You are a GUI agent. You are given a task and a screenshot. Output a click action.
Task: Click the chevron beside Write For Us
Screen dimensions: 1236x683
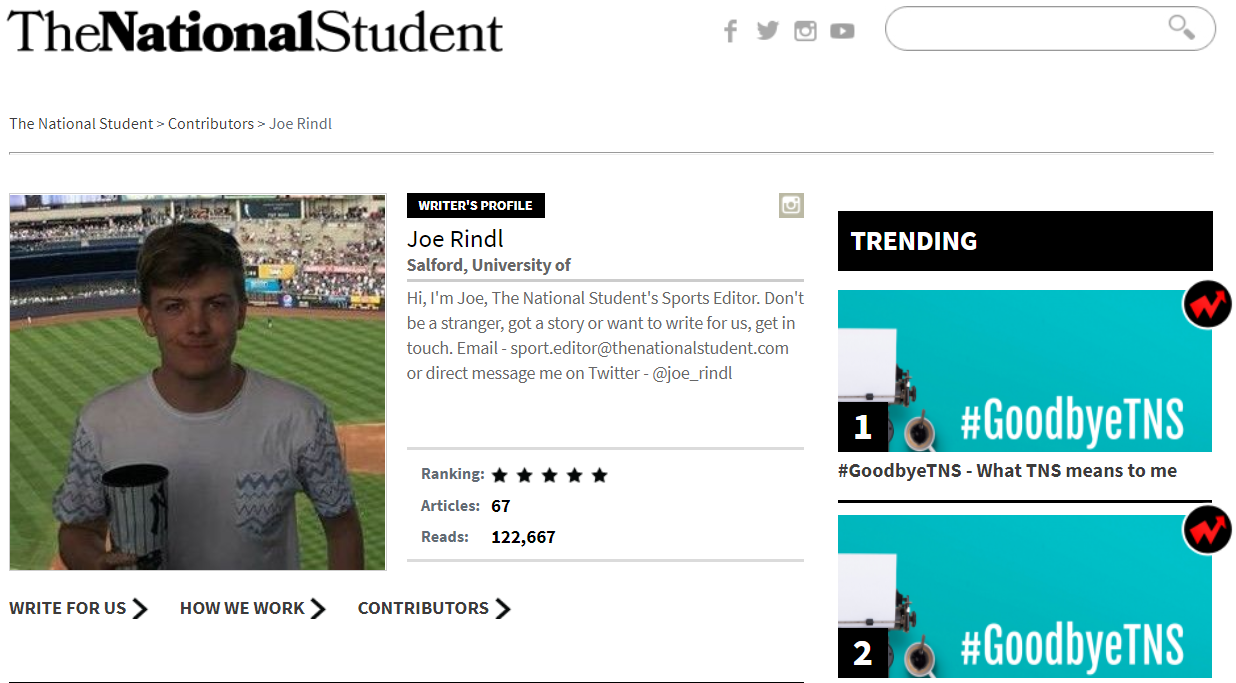[x=140, y=608]
